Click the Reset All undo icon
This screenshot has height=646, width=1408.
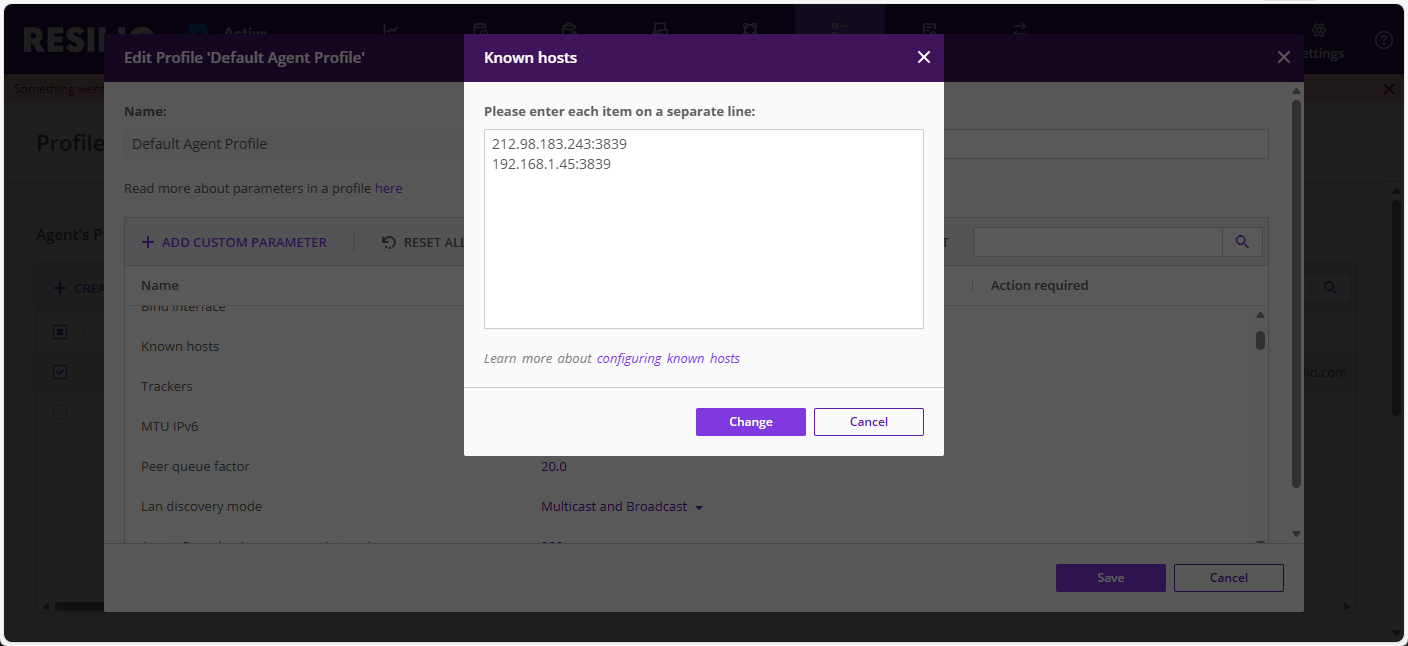(x=389, y=242)
